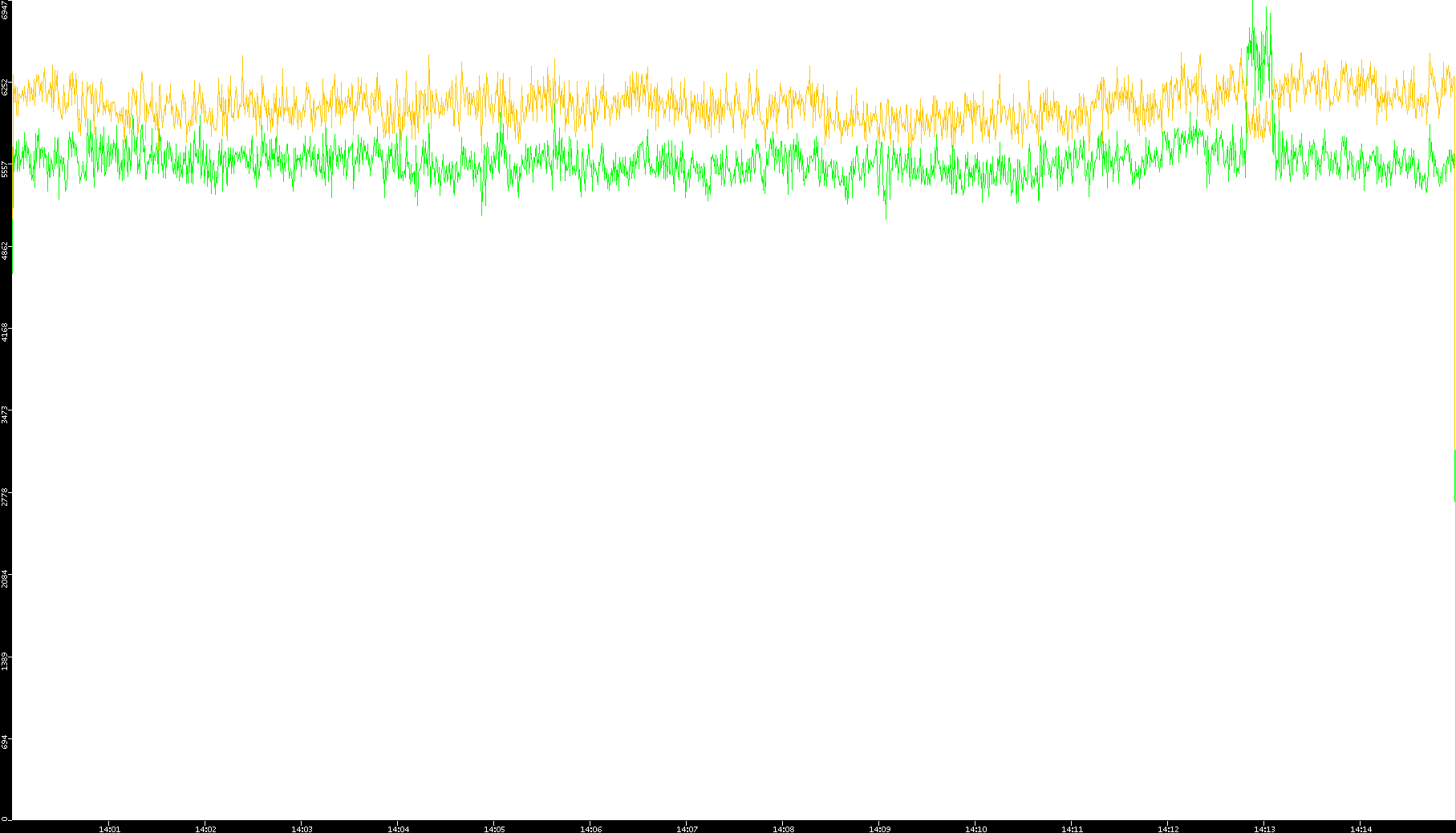Click the 14:09 time axis label

point(879,829)
